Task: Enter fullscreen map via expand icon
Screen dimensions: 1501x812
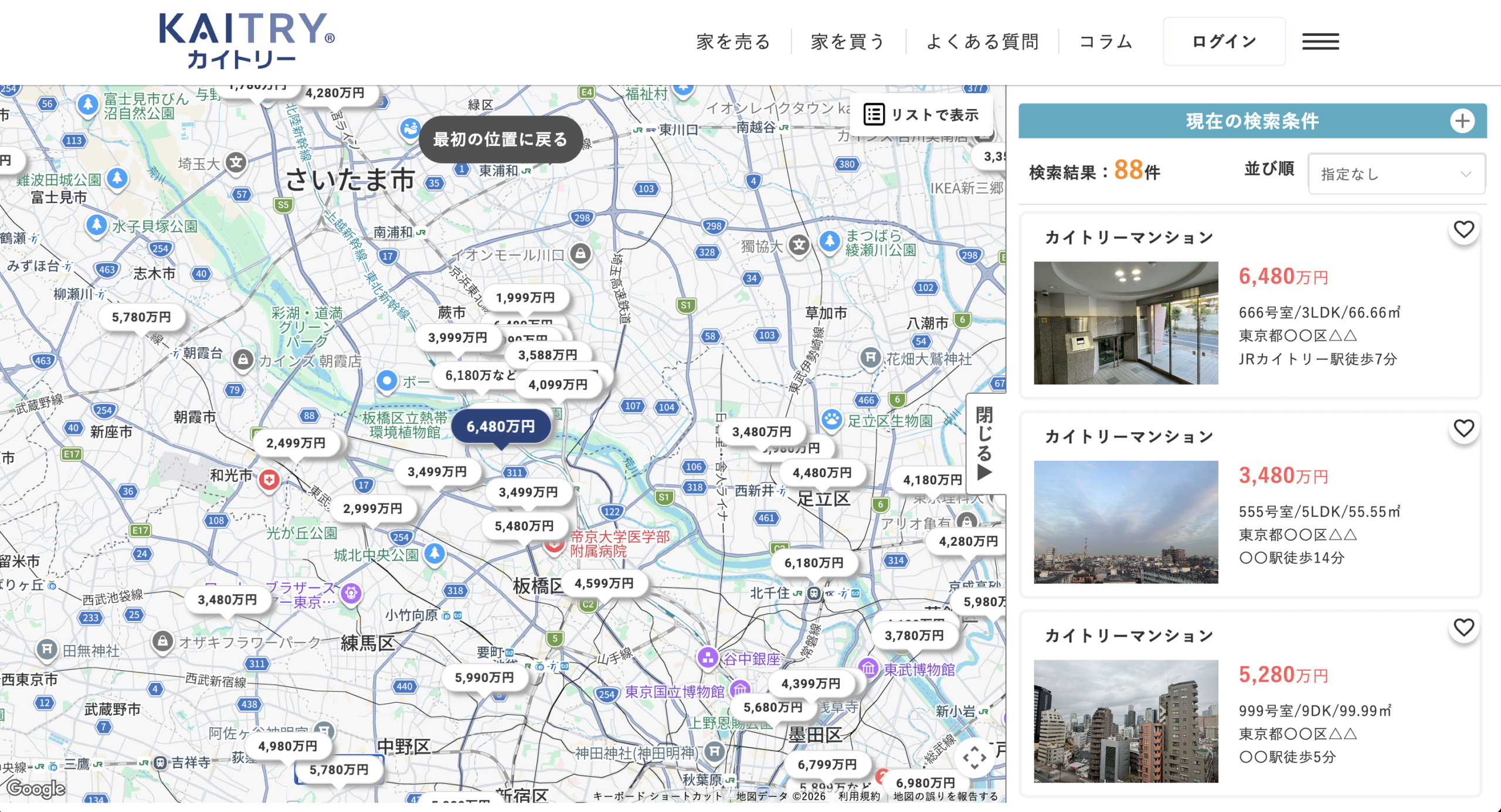Action: tap(974, 757)
